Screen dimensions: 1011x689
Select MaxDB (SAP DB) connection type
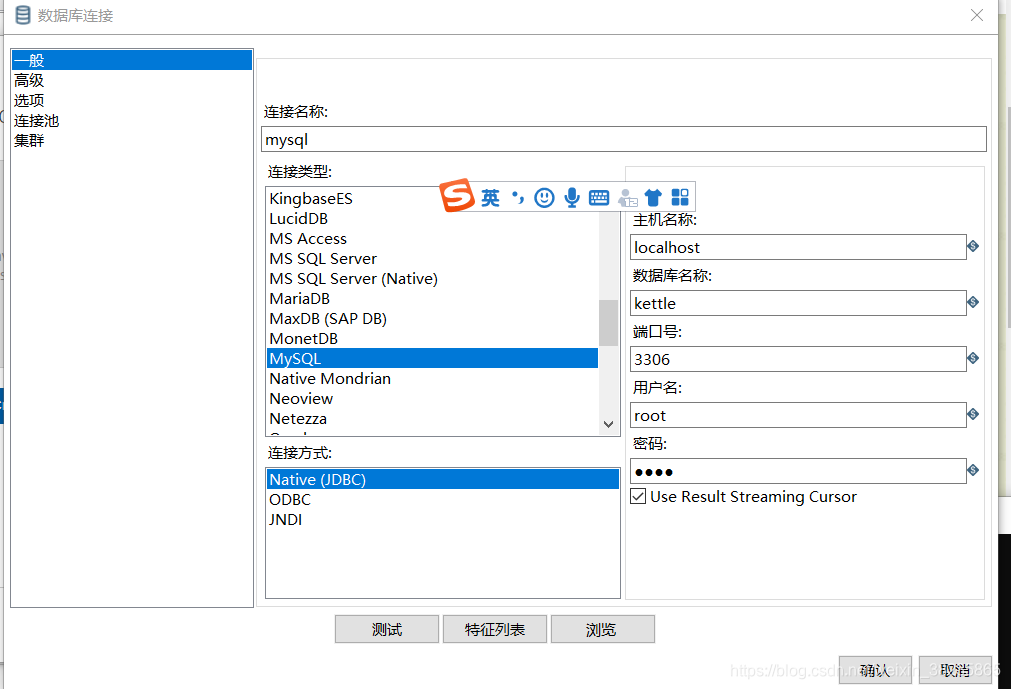[x=432, y=318]
